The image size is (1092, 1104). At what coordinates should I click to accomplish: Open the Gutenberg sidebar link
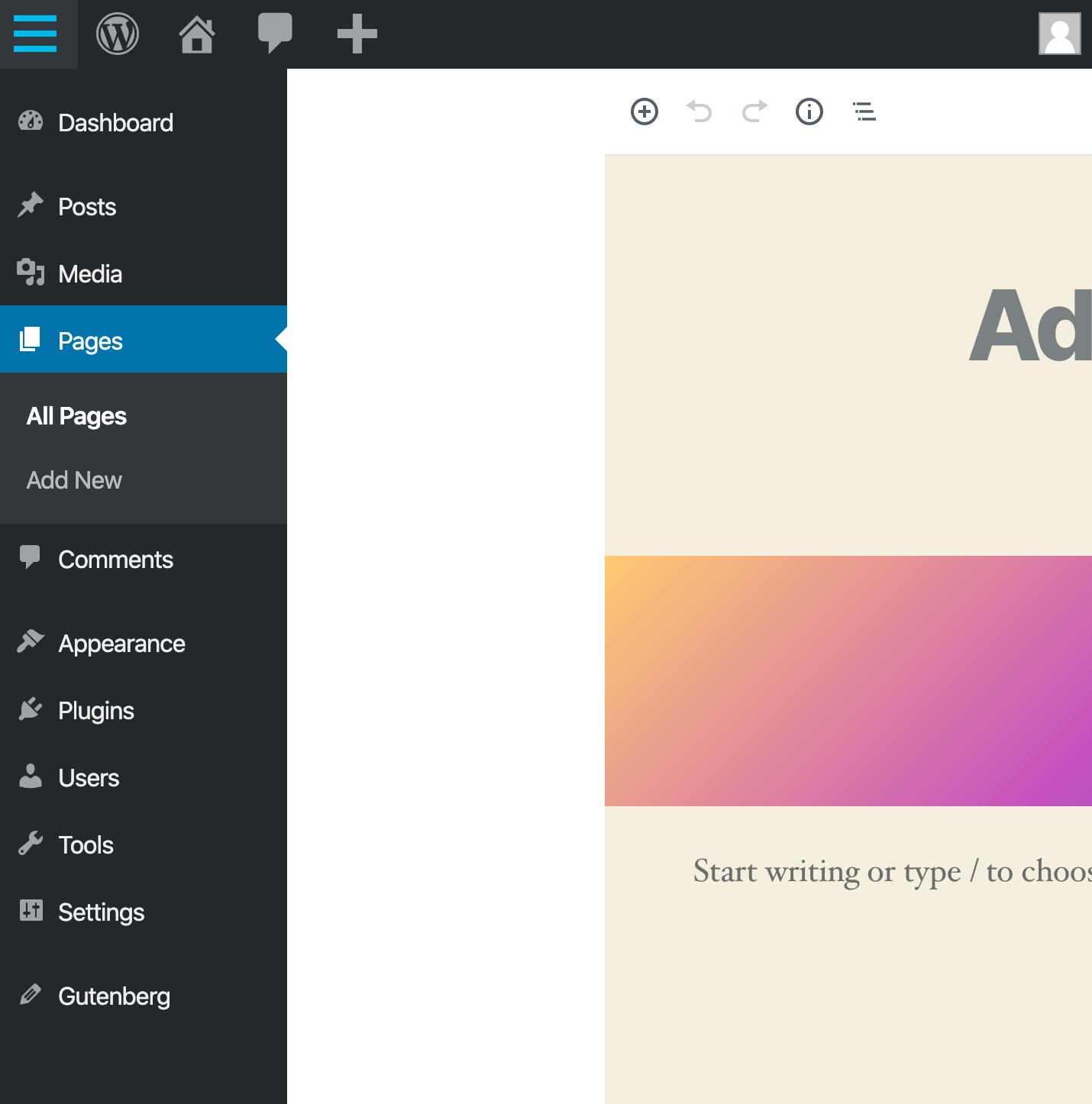(x=115, y=996)
